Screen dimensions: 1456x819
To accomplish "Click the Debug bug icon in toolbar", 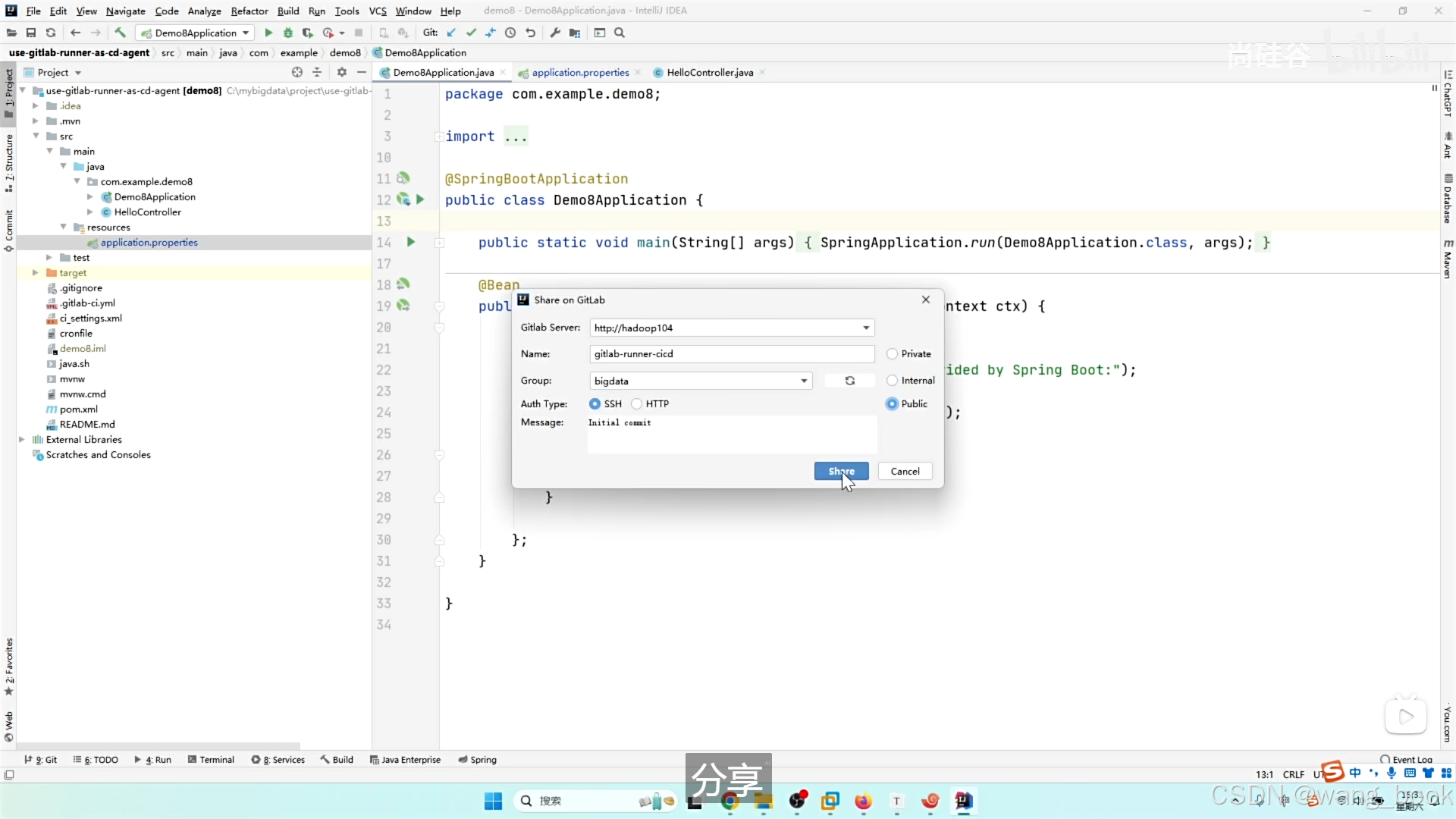I will (x=288, y=33).
